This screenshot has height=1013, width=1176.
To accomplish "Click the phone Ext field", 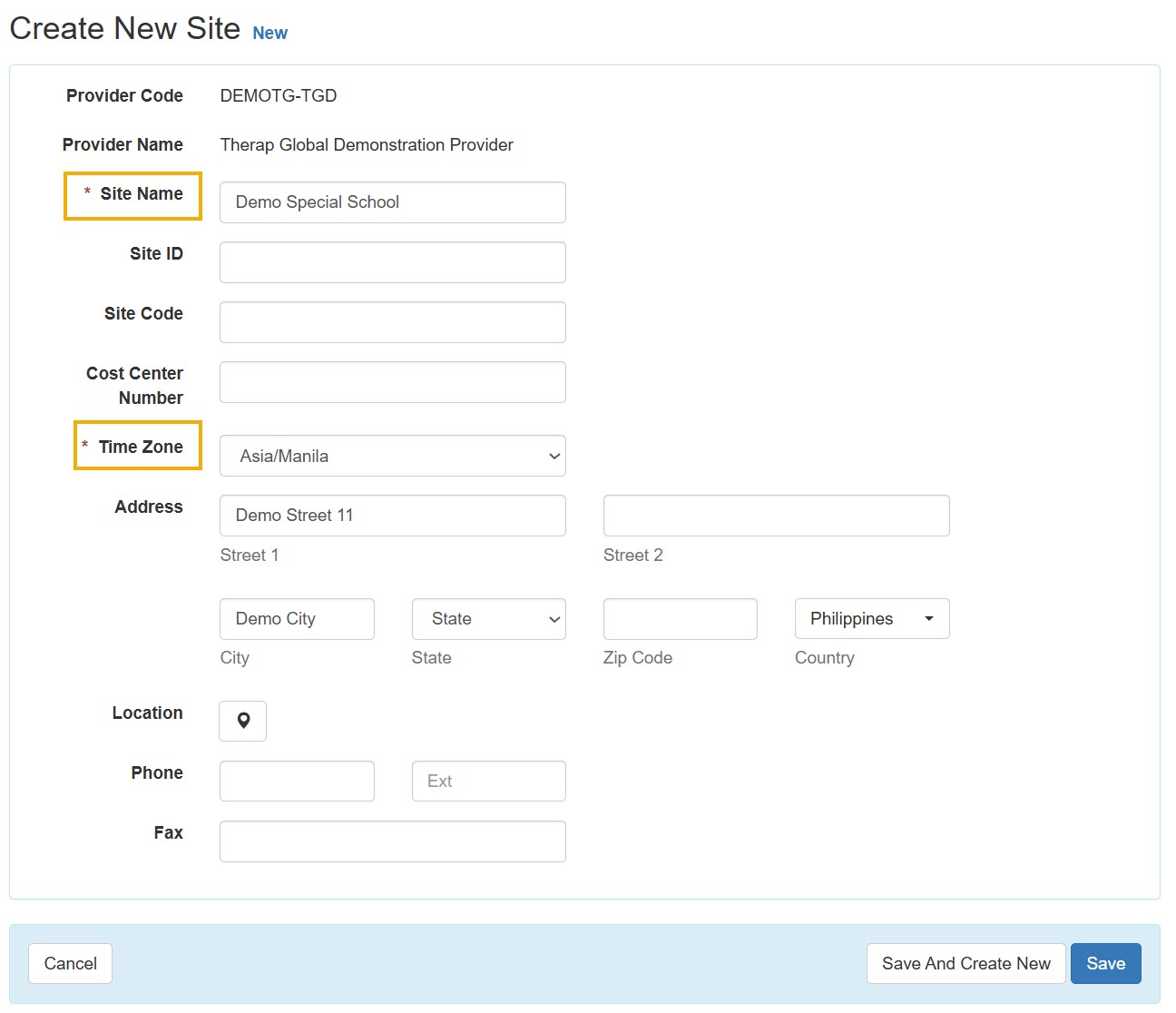I will click(x=488, y=781).
